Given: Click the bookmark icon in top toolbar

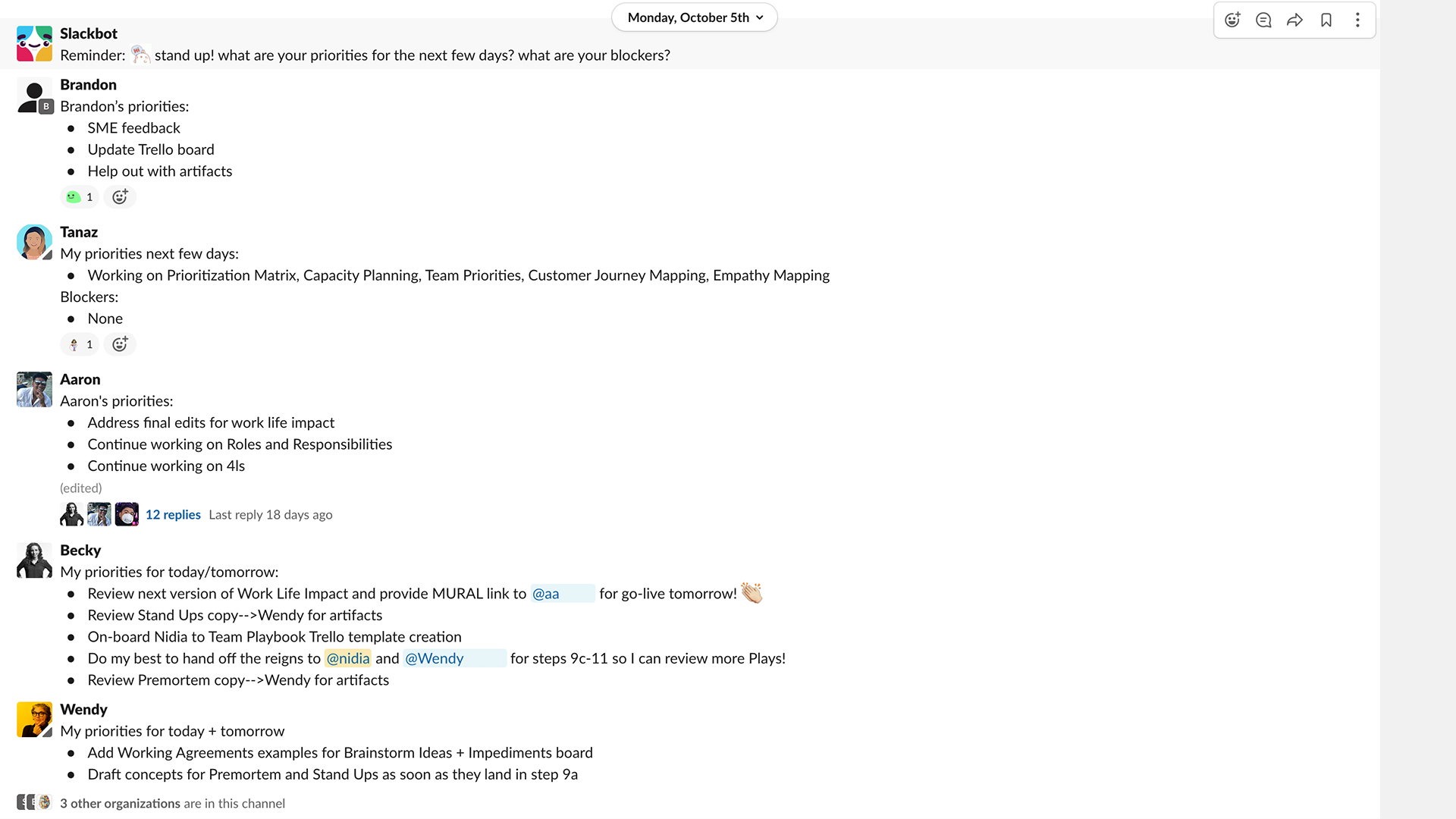Looking at the screenshot, I should (x=1326, y=19).
